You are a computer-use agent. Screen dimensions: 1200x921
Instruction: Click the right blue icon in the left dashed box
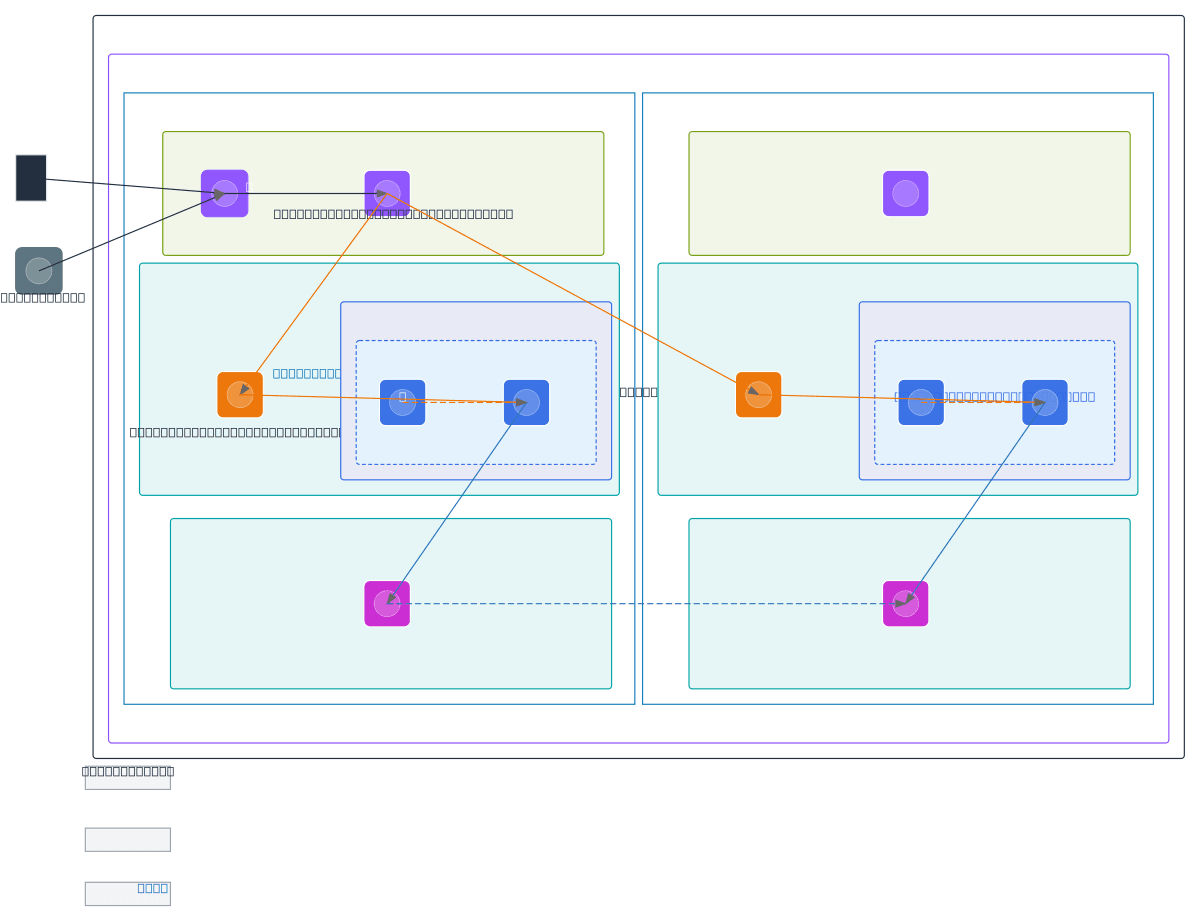point(526,402)
